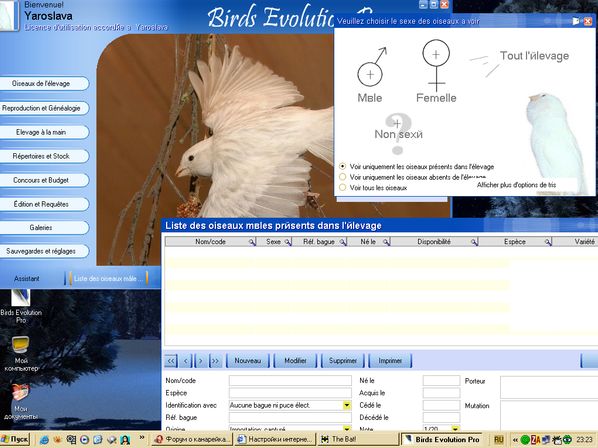Click the search icon in Espèce column
598x448 pixels.
point(548,242)
